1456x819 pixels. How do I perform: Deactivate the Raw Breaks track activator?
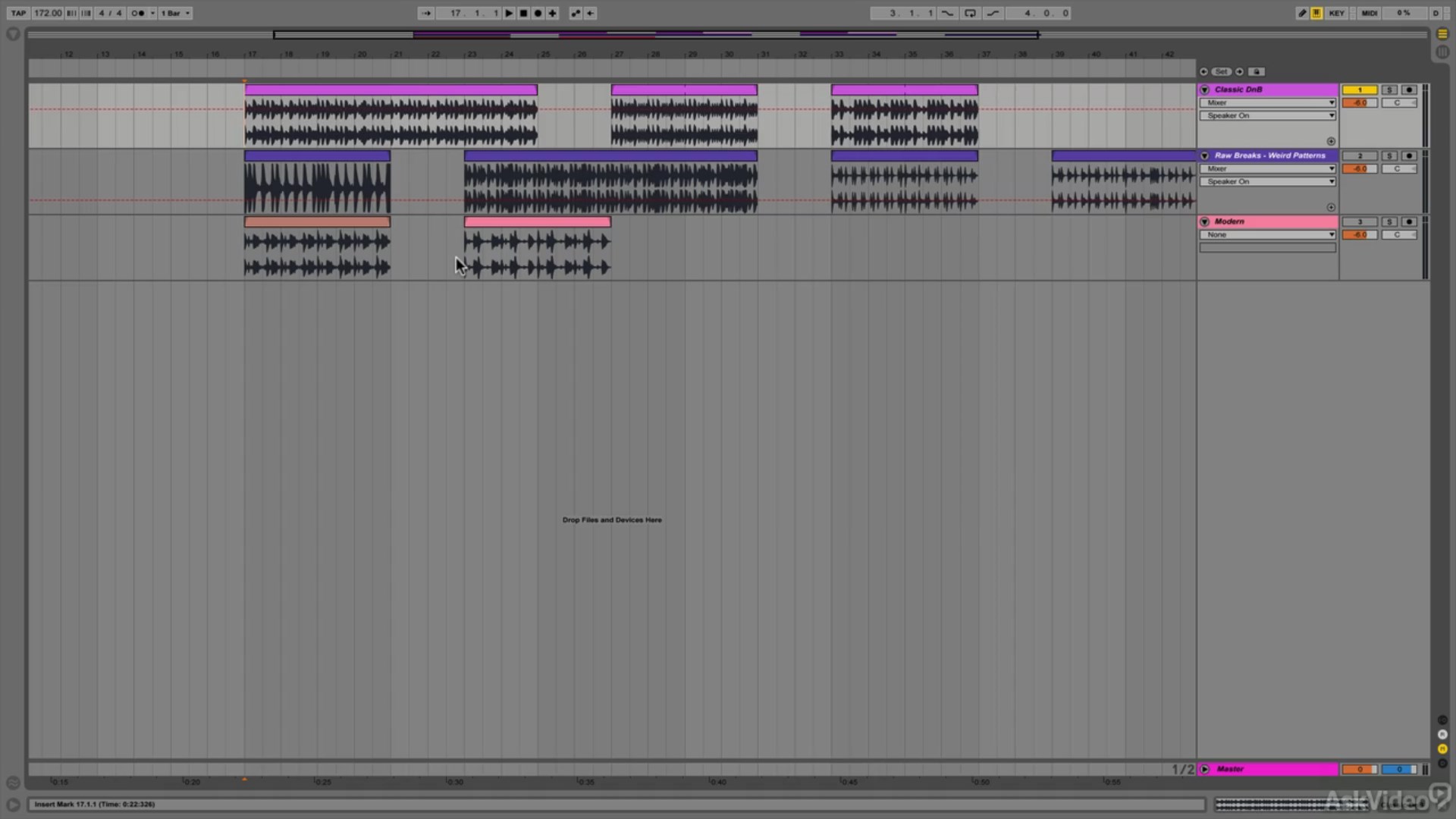coord(1360,155)
